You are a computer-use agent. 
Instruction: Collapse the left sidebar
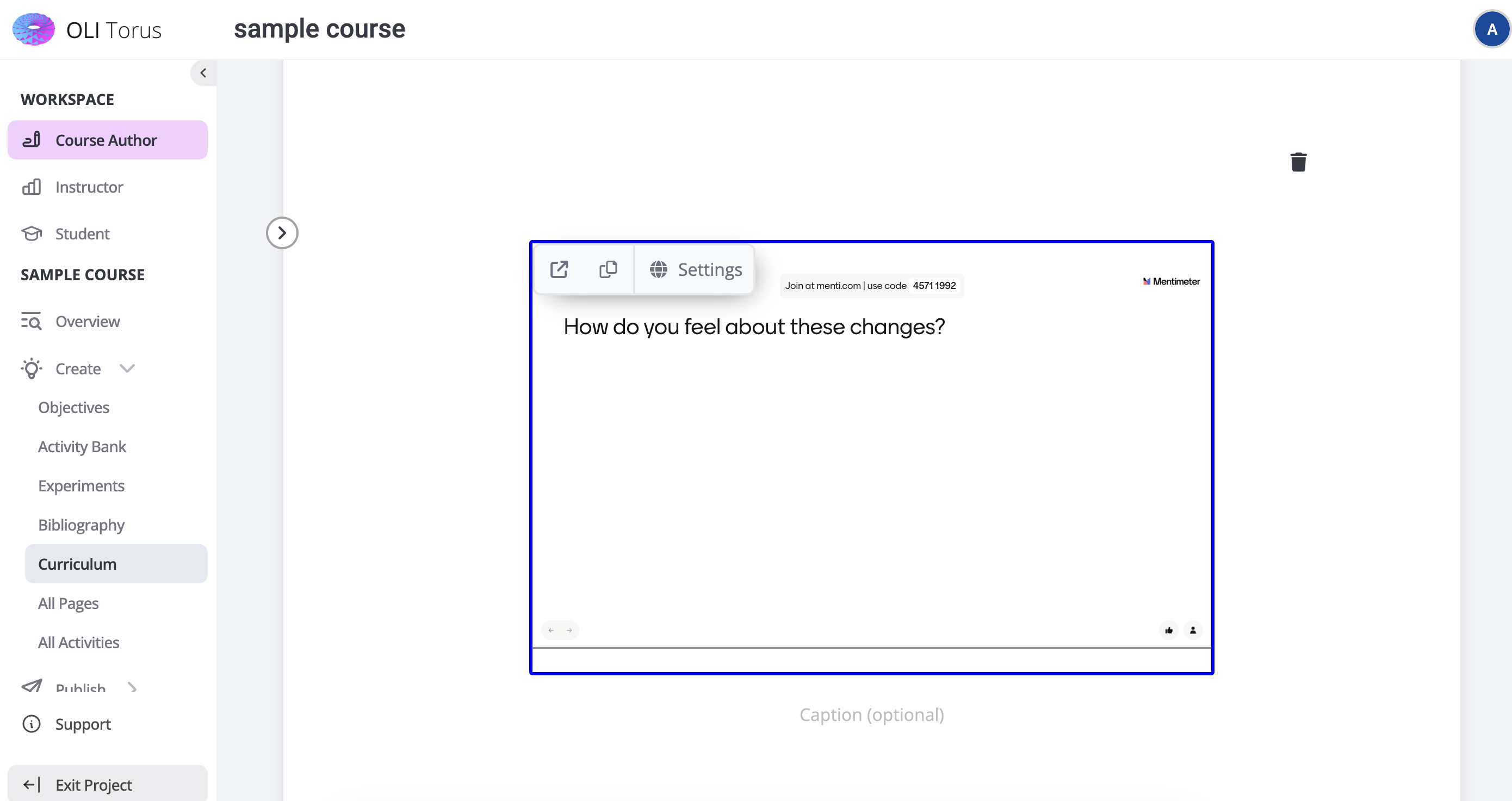coord(203,73)
